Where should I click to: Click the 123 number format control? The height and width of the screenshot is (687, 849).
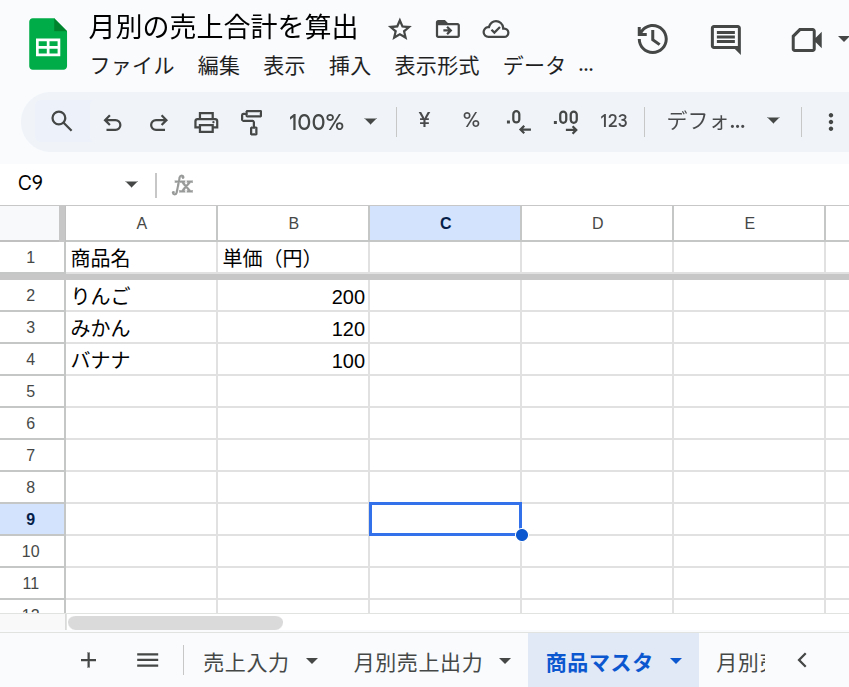[613, 121]
